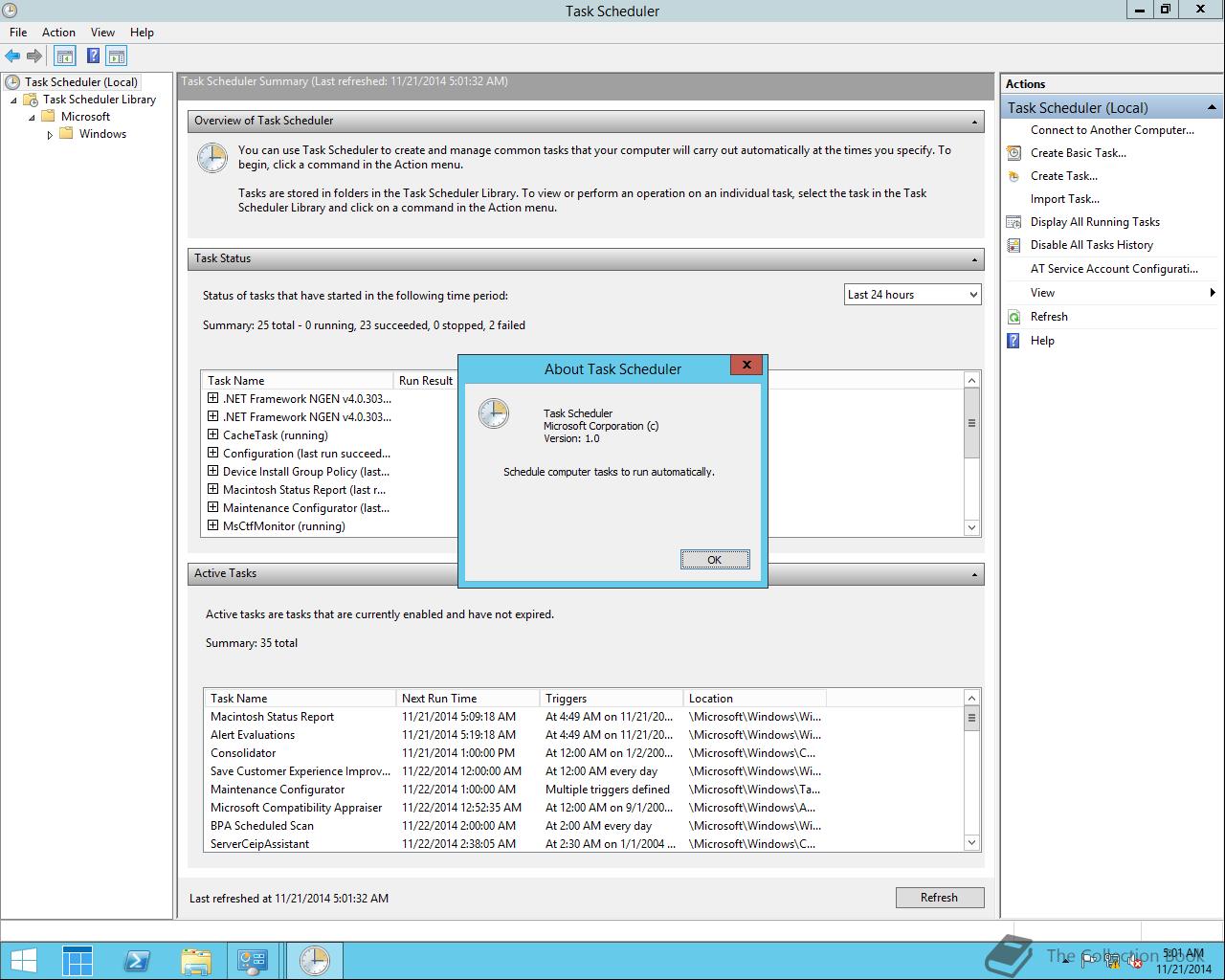
Task: Expand the Macintosh Status Report status entry
Action: tap(212, 489)
